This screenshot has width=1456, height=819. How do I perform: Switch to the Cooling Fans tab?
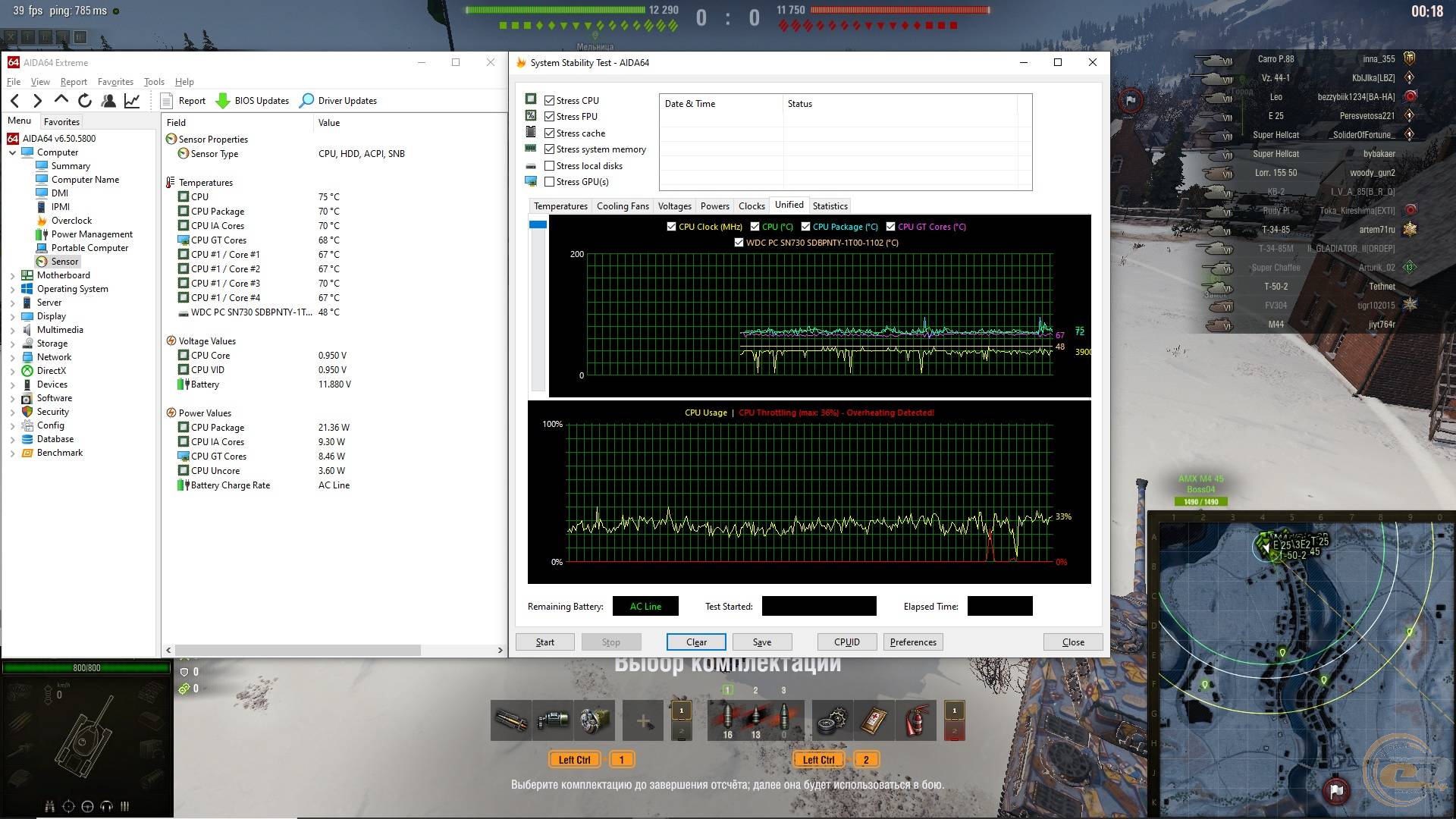pos(623,206)
